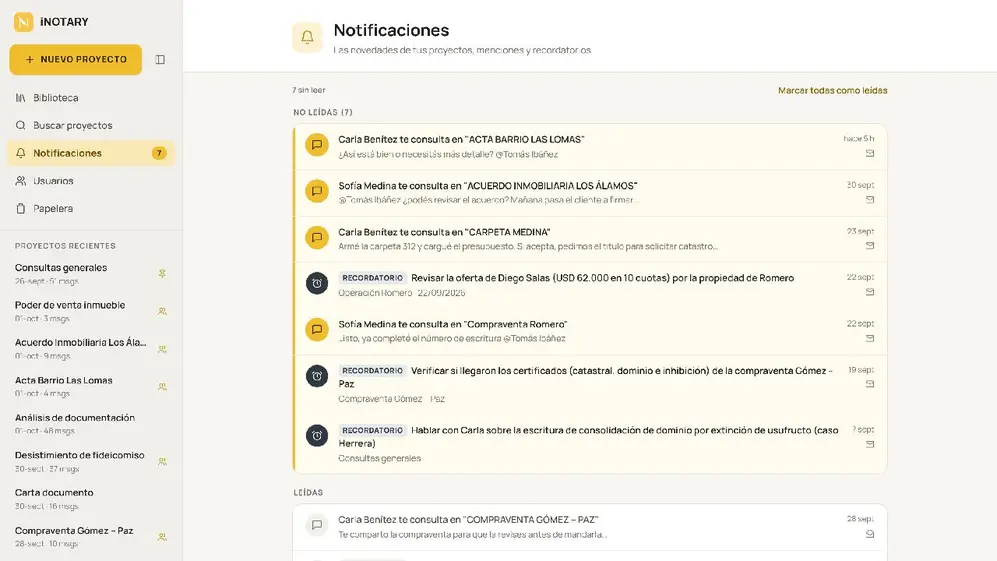Mark Hablar con Carla reminder as read

(x=870, y=444)
